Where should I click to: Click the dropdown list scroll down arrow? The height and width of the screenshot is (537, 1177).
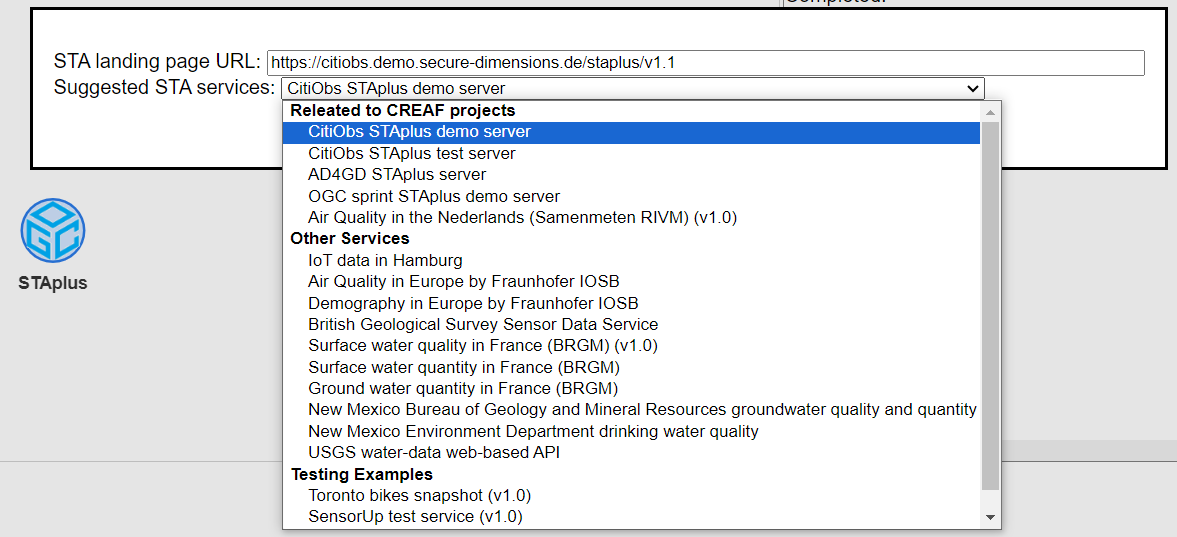pyautogui.click(x=990, y=517)
